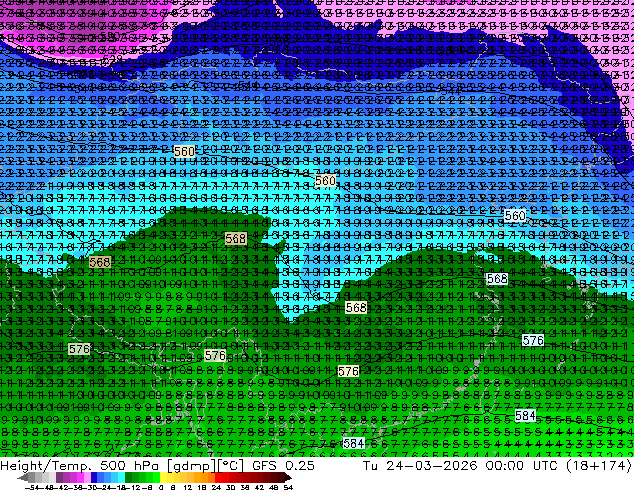Click the '500 hPa' level text

pos(131,466)
